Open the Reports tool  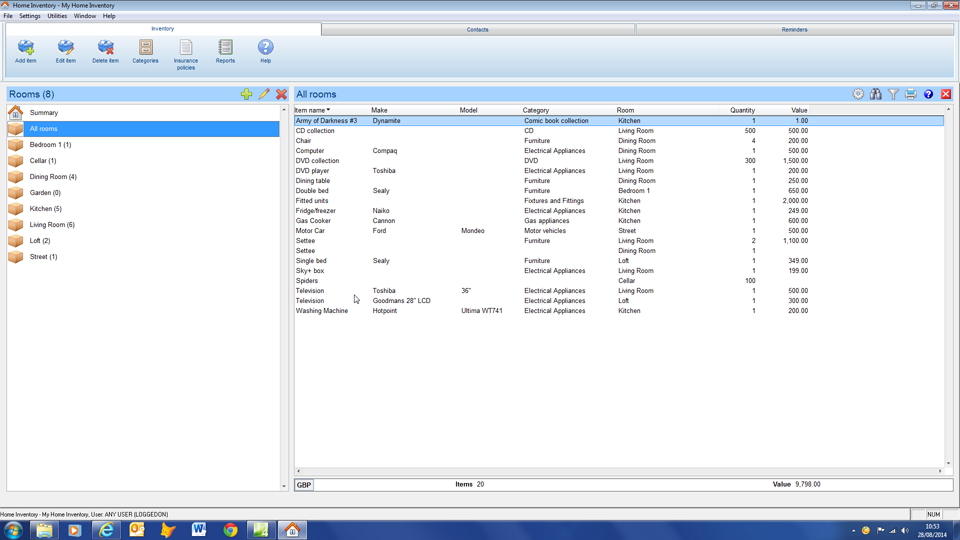[x=225, y=51]
